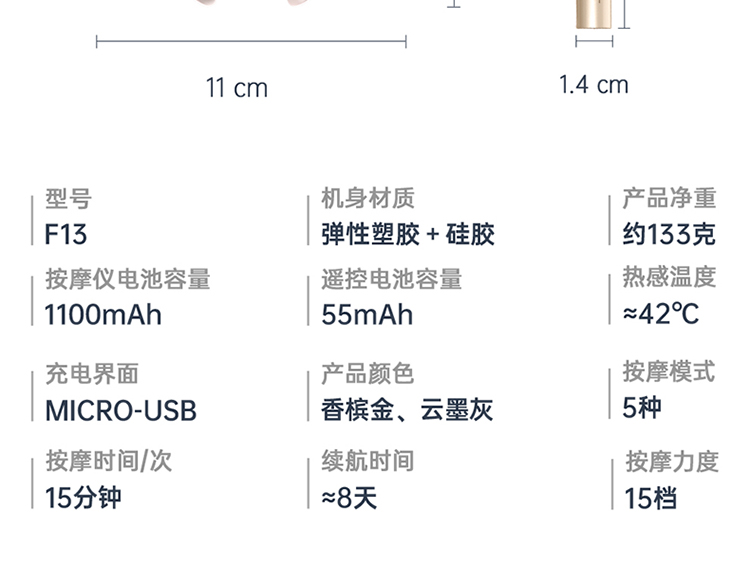The width and height of the screenshot is (750, 585).
Task: Click the 弹性塑胶 + 硅胶 material value
Action: click(x=408, y=234)
